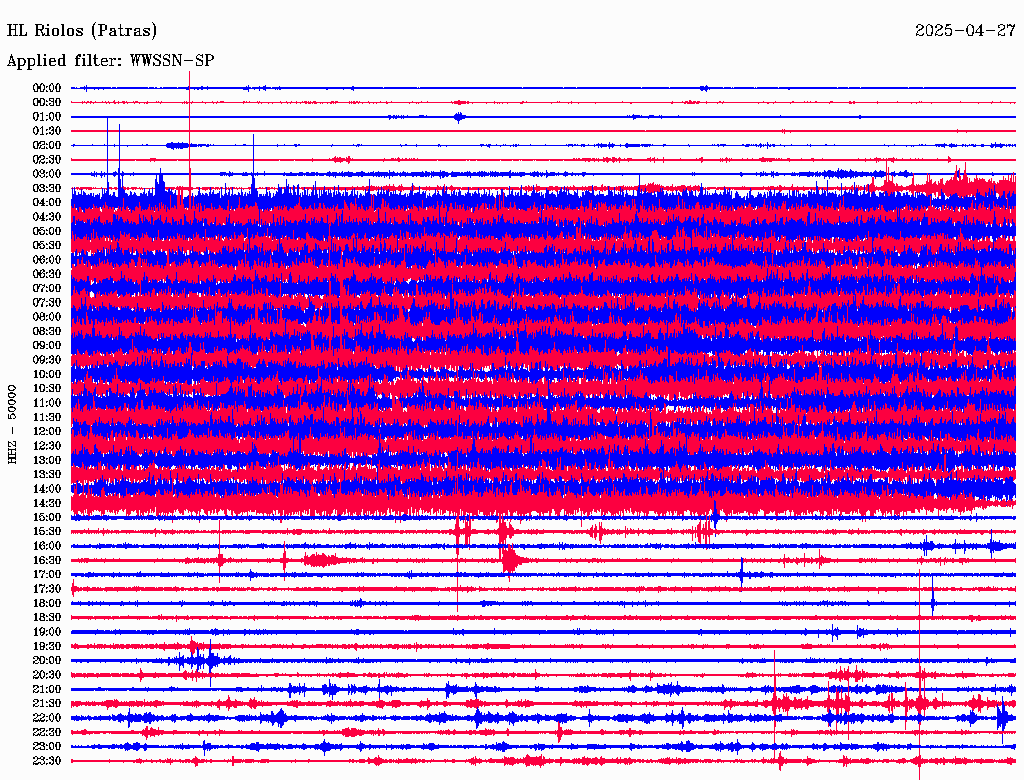The image size is (1024, 780).
Task: Select the 18:00 time label
Action: [47, 604]
